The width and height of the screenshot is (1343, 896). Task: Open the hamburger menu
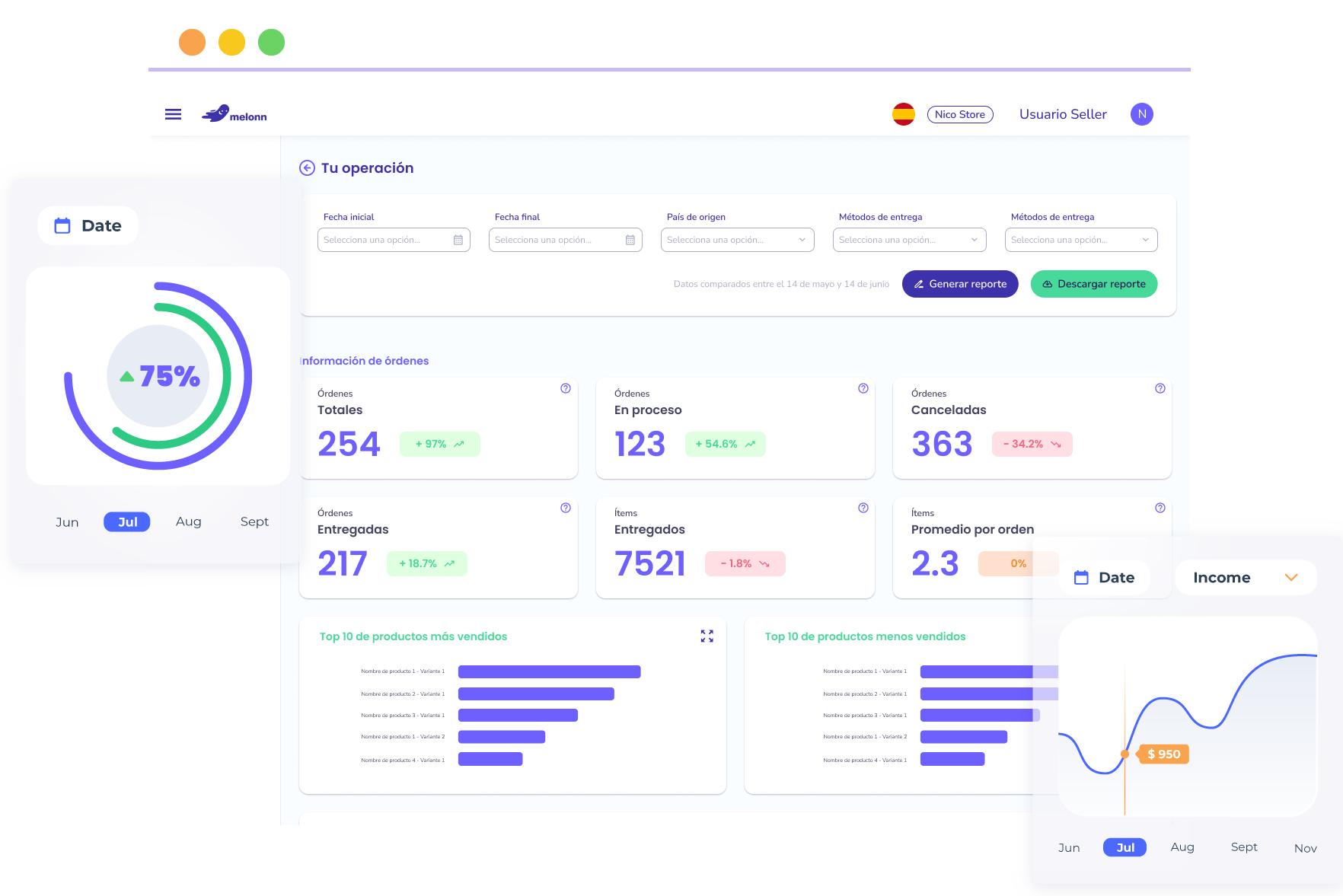click(173, 114)
